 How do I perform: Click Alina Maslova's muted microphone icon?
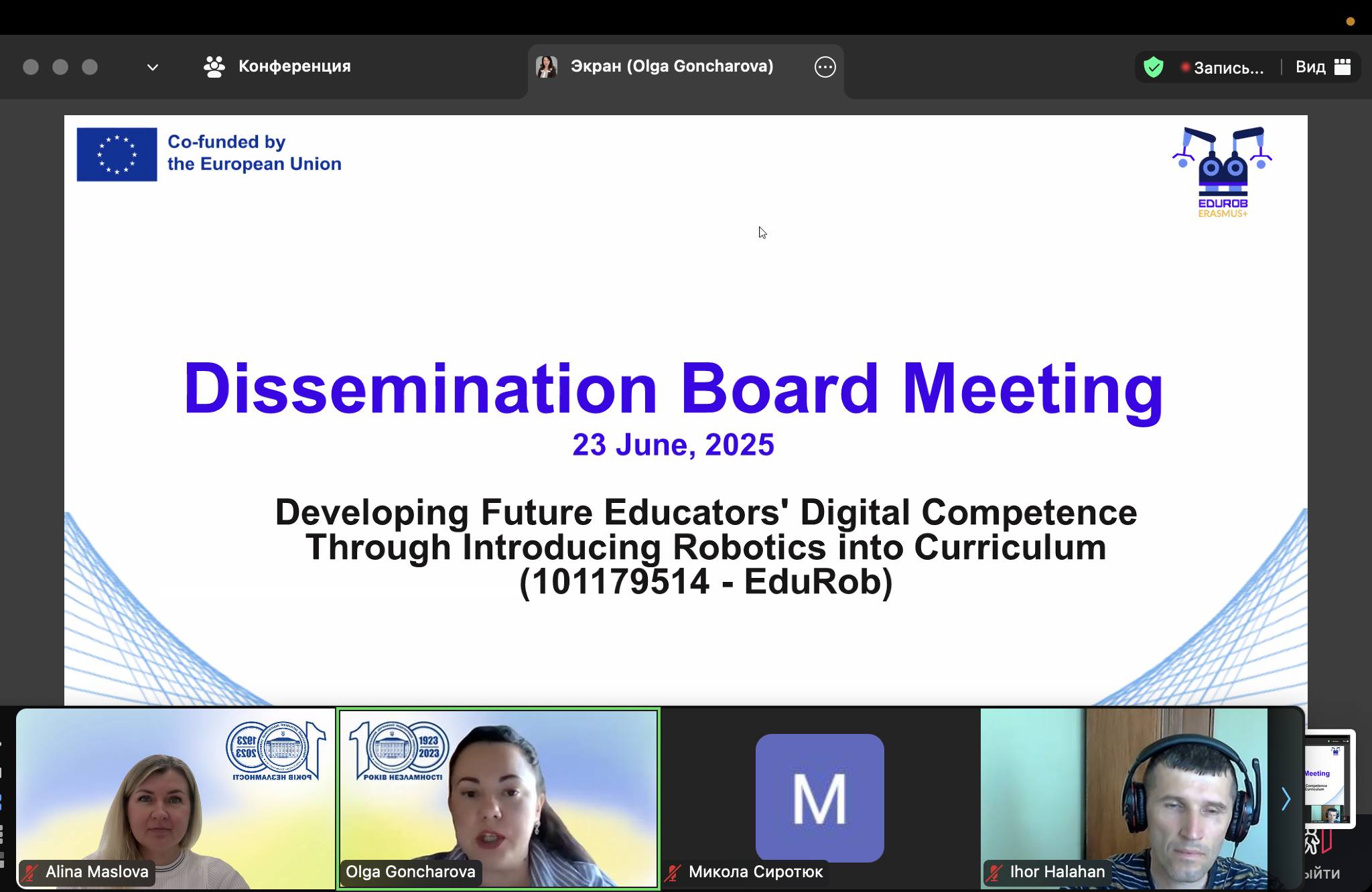29,873
